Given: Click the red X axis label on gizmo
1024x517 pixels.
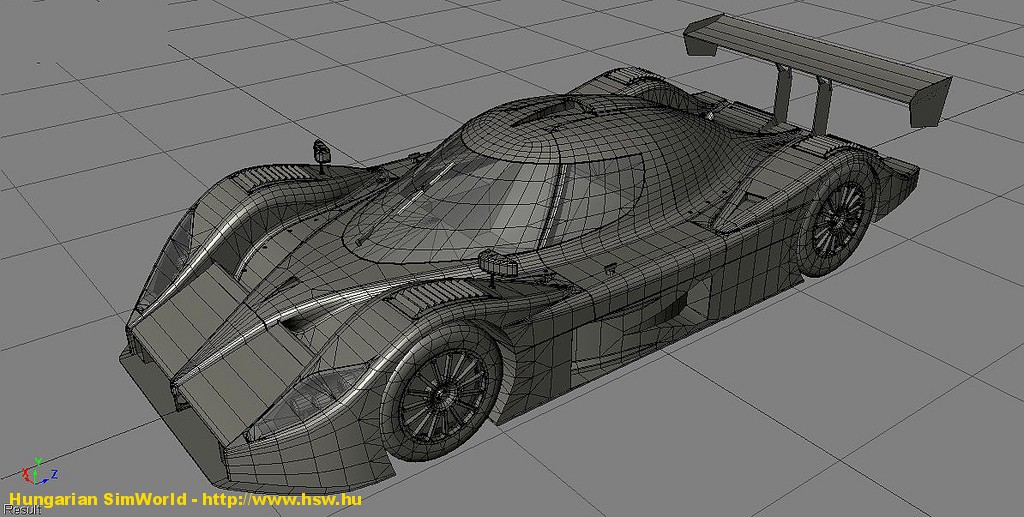Looking at the screenshot, I should [27, 473].
